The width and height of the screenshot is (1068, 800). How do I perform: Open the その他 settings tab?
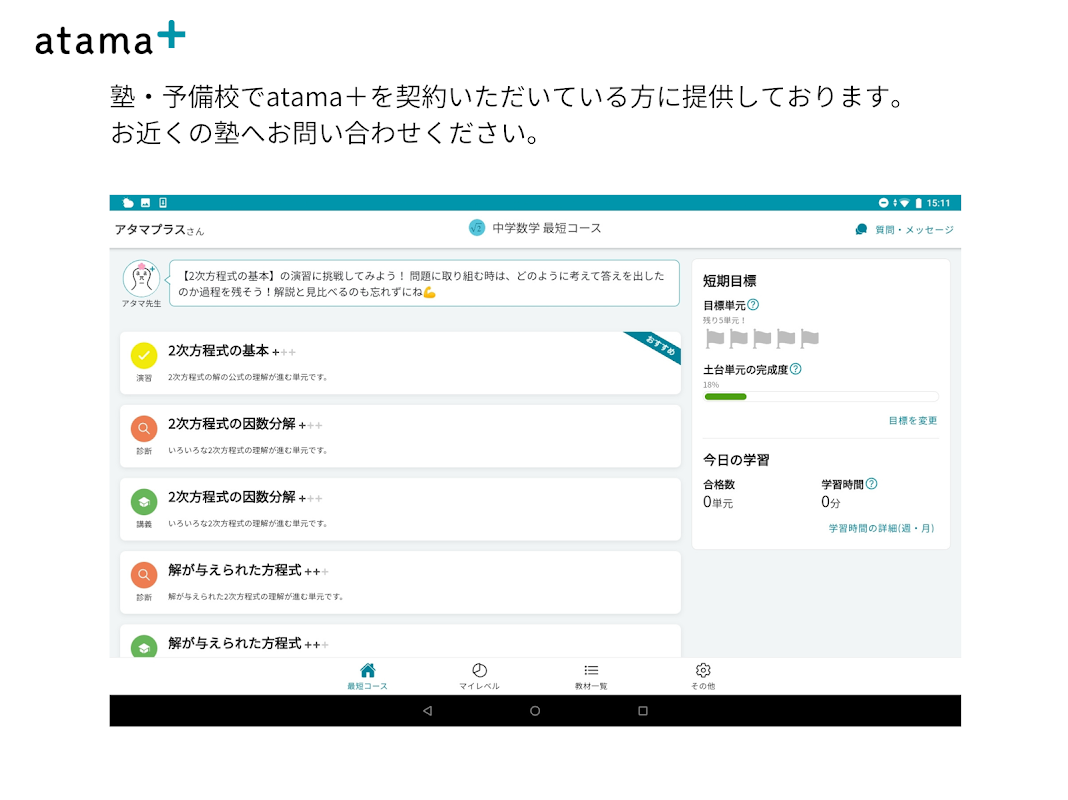[x=703, y=676]
